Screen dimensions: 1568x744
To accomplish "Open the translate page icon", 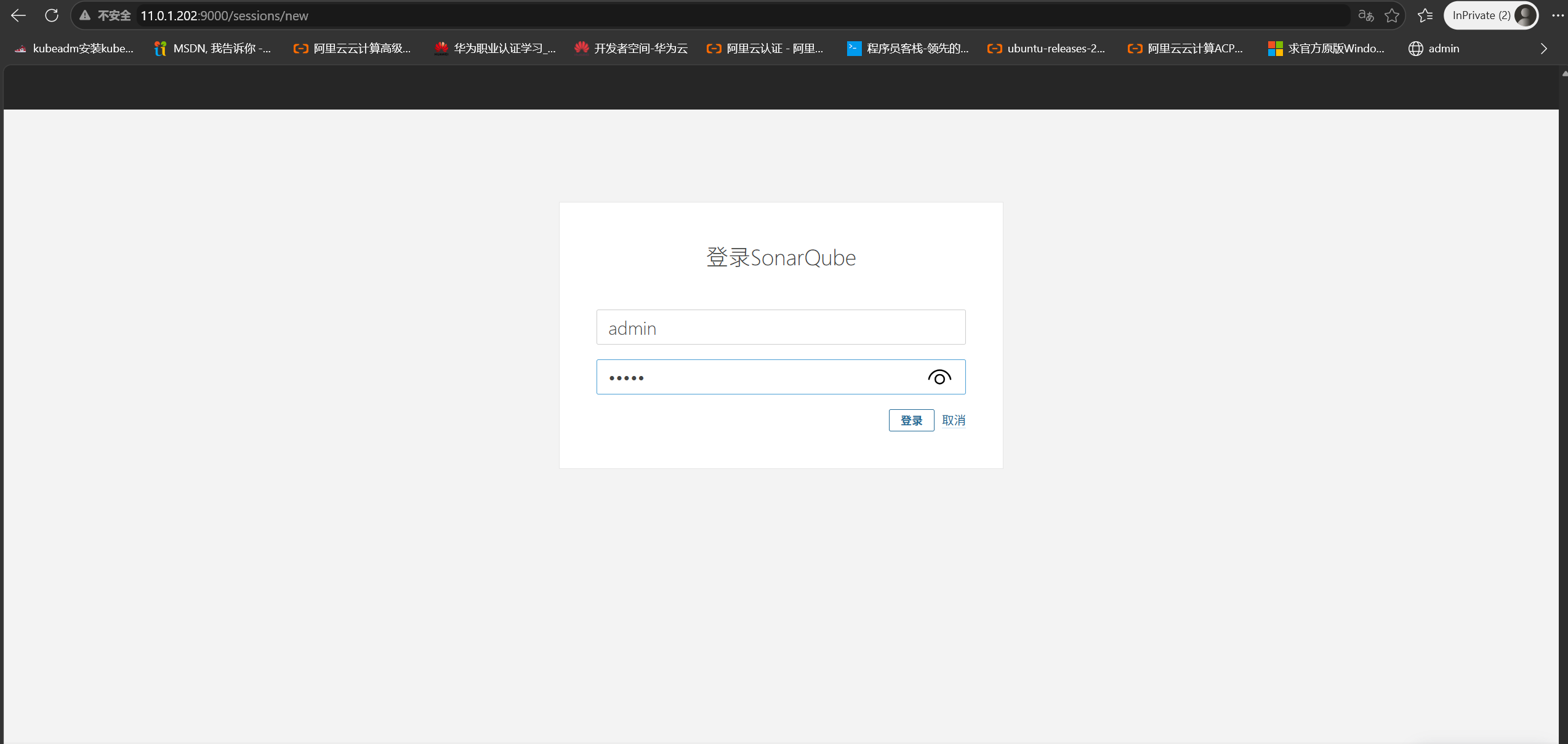I will click(1365, 15).
